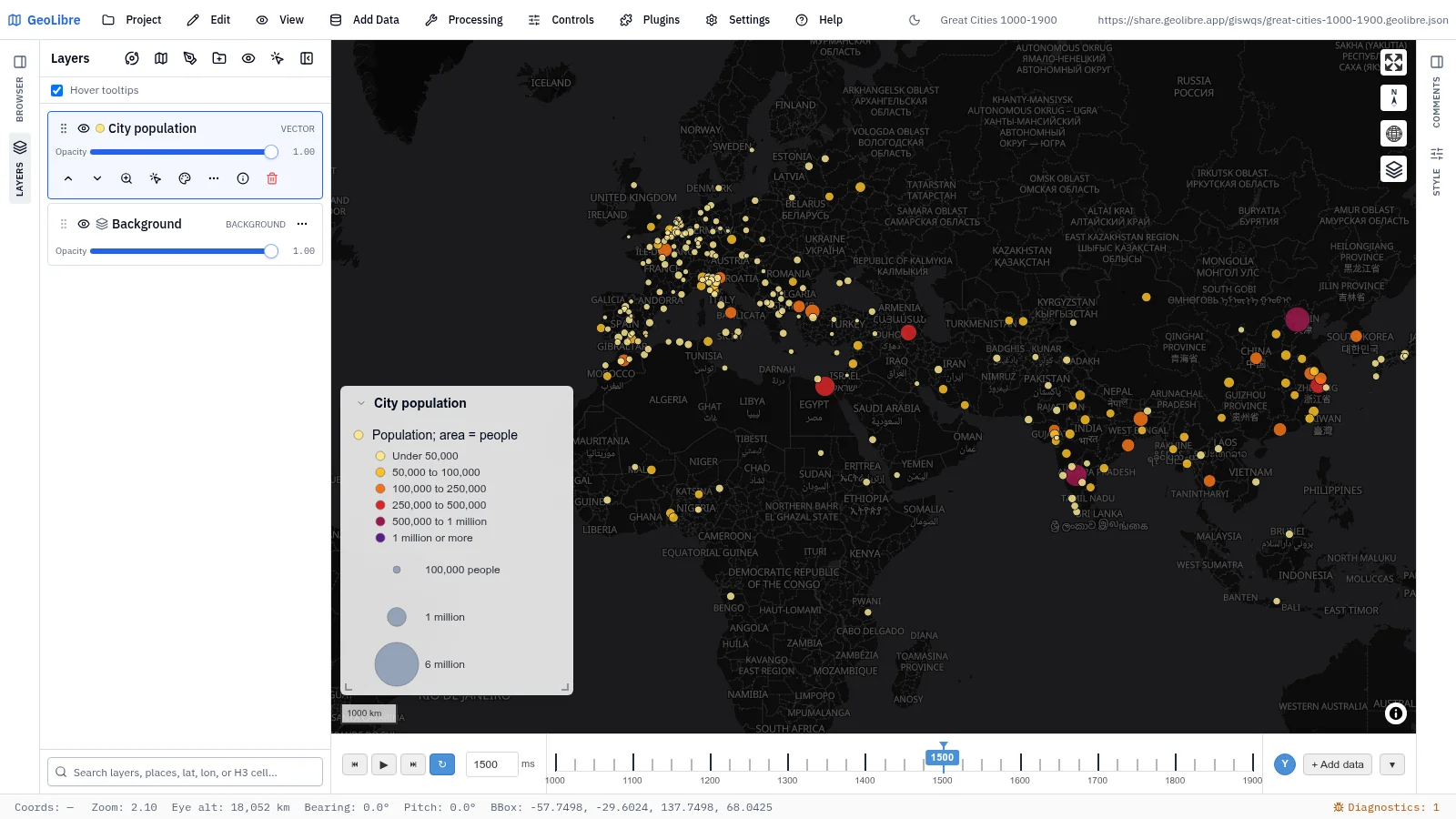Viewport: 1456px width, 819px height.
Task: Delete the City population layer
Action: point(272,178)
